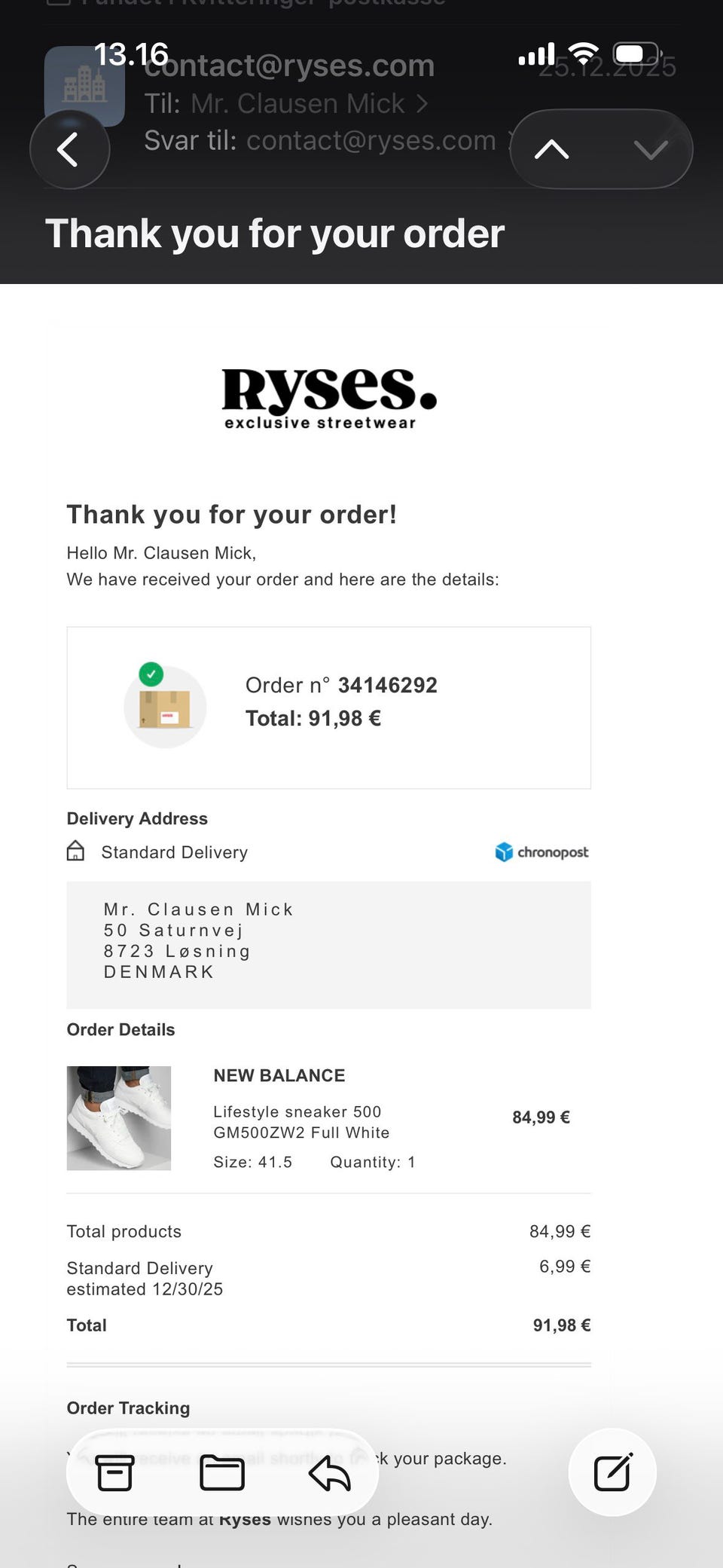Click the chronopost carrier logo
This screenshot has width=723, height=1568.
click(541, 852)
